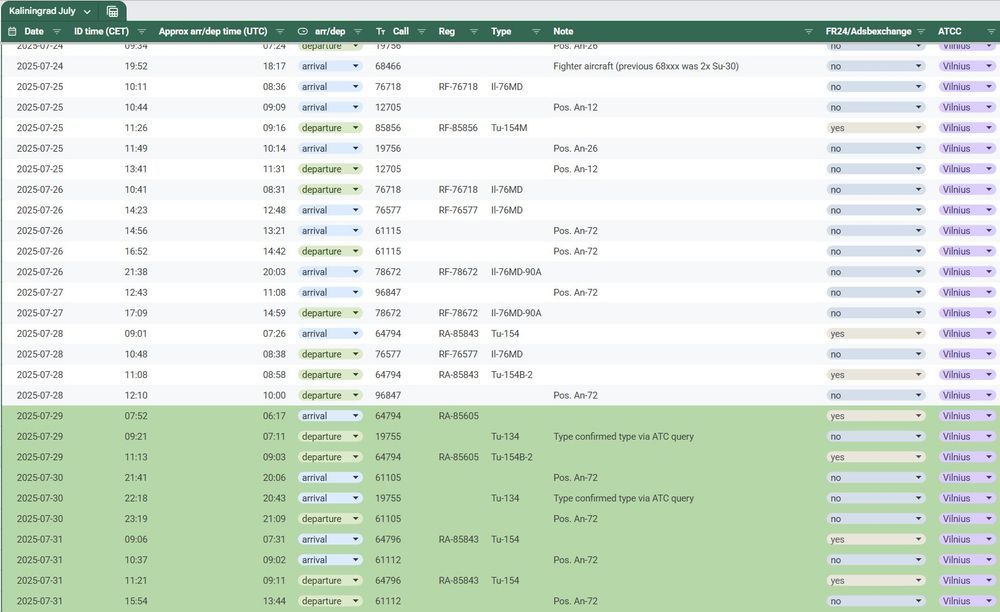Select type cell 'Tu-154M'
1000x612 pixels.
(509, 128)
